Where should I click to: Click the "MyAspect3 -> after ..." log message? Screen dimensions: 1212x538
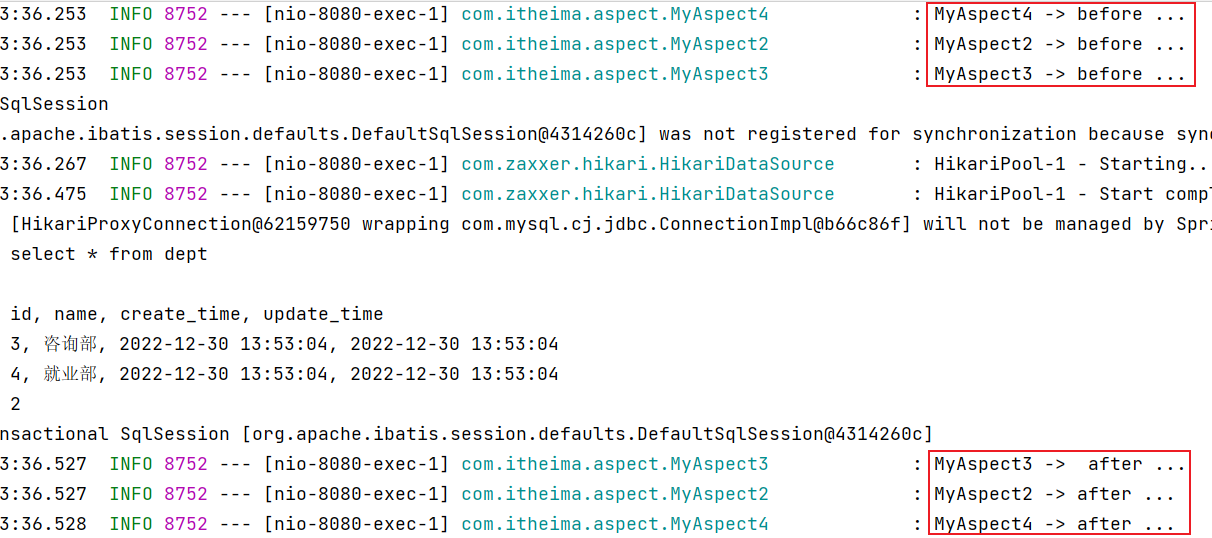(x=1059, y=464)
